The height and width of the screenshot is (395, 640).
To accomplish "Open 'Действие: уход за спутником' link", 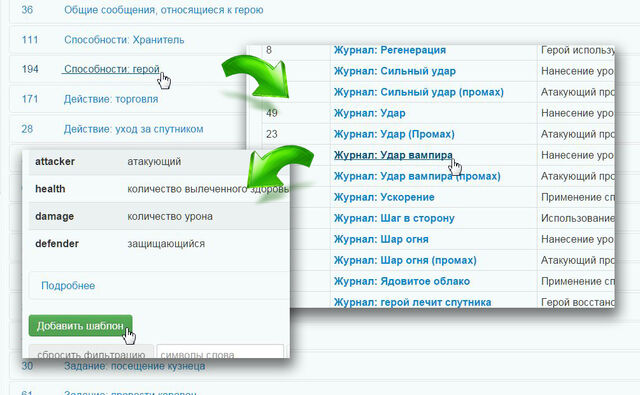I will point(133,129).
